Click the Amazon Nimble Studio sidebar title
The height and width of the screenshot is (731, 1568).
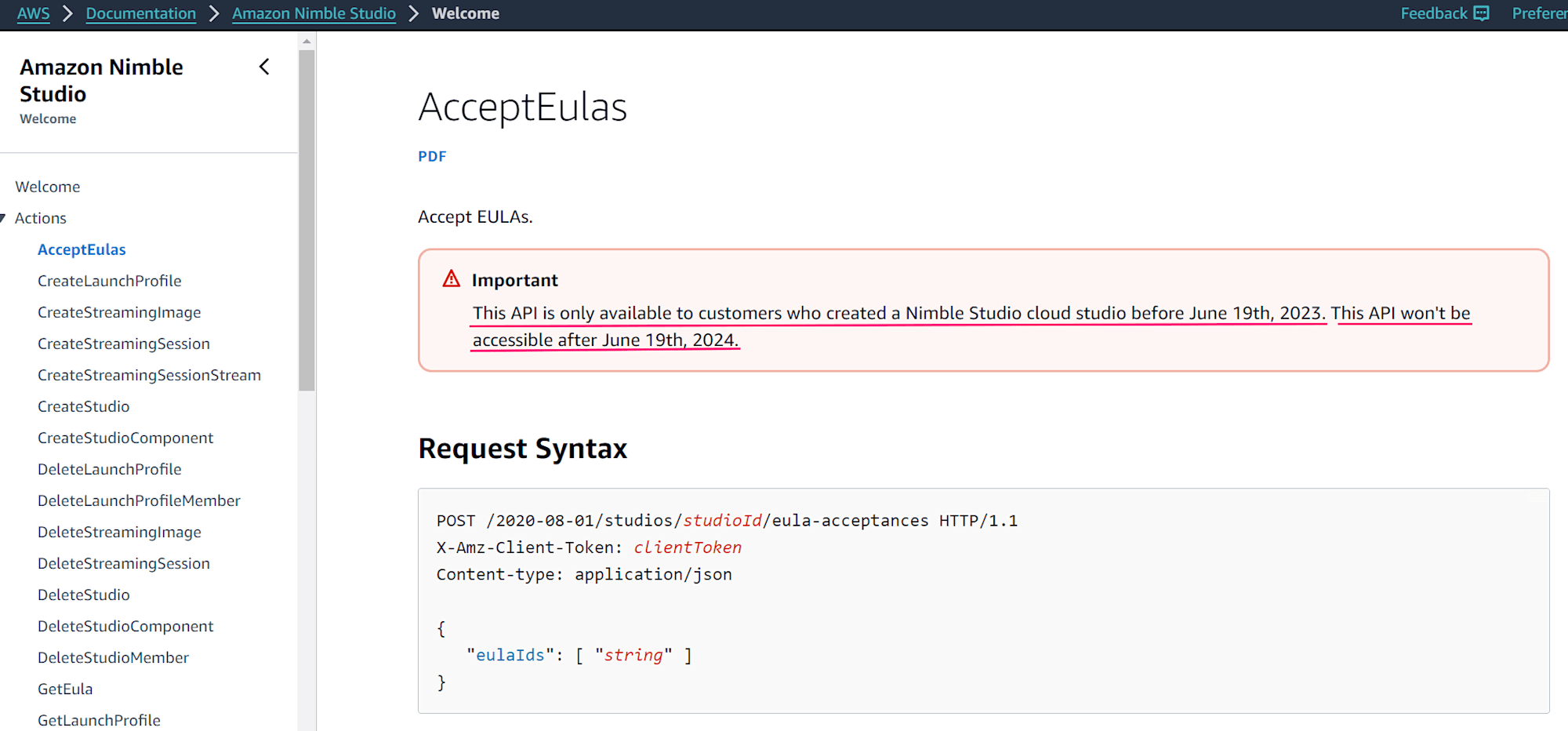point(101,80)
